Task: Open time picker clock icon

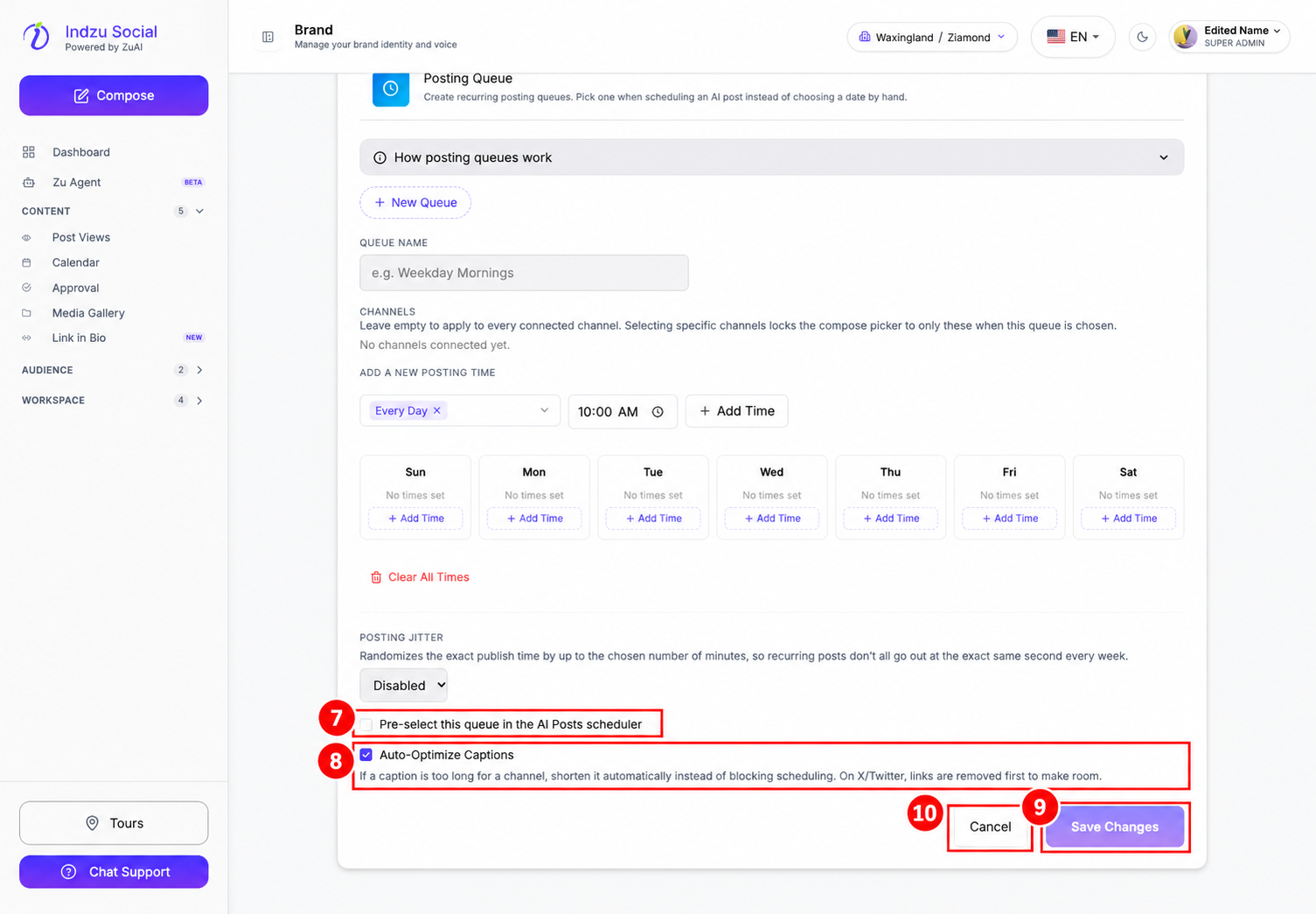Action: tap(658, 412)
